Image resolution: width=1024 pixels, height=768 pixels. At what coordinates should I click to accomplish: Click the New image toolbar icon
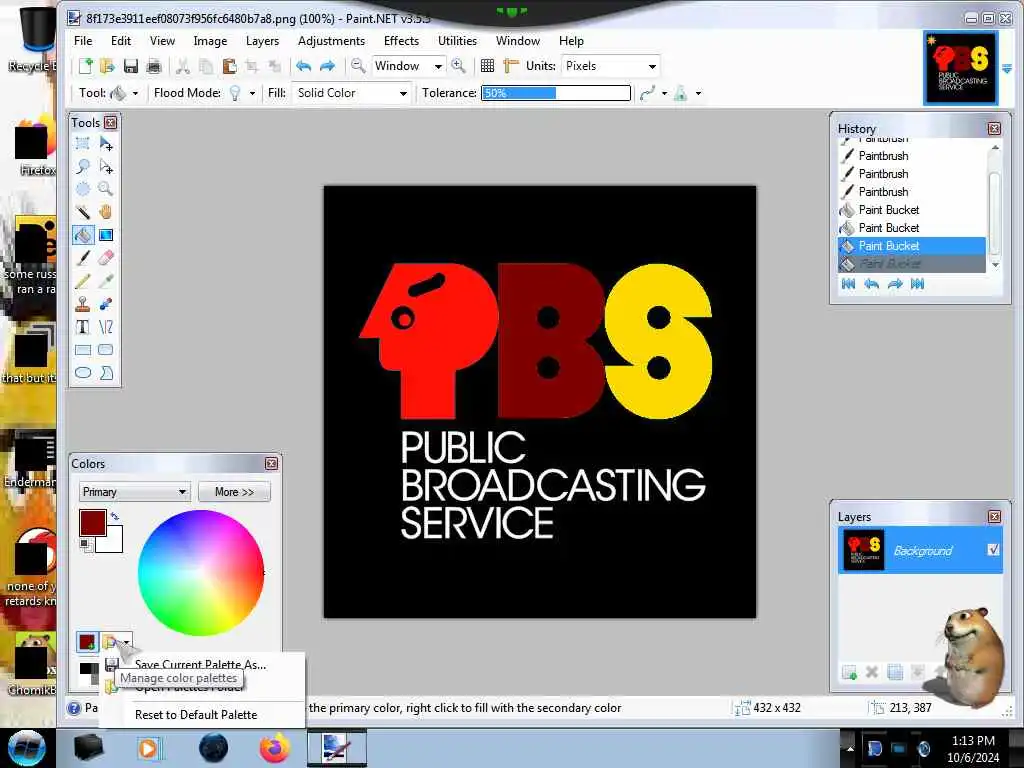pos(86,66)
